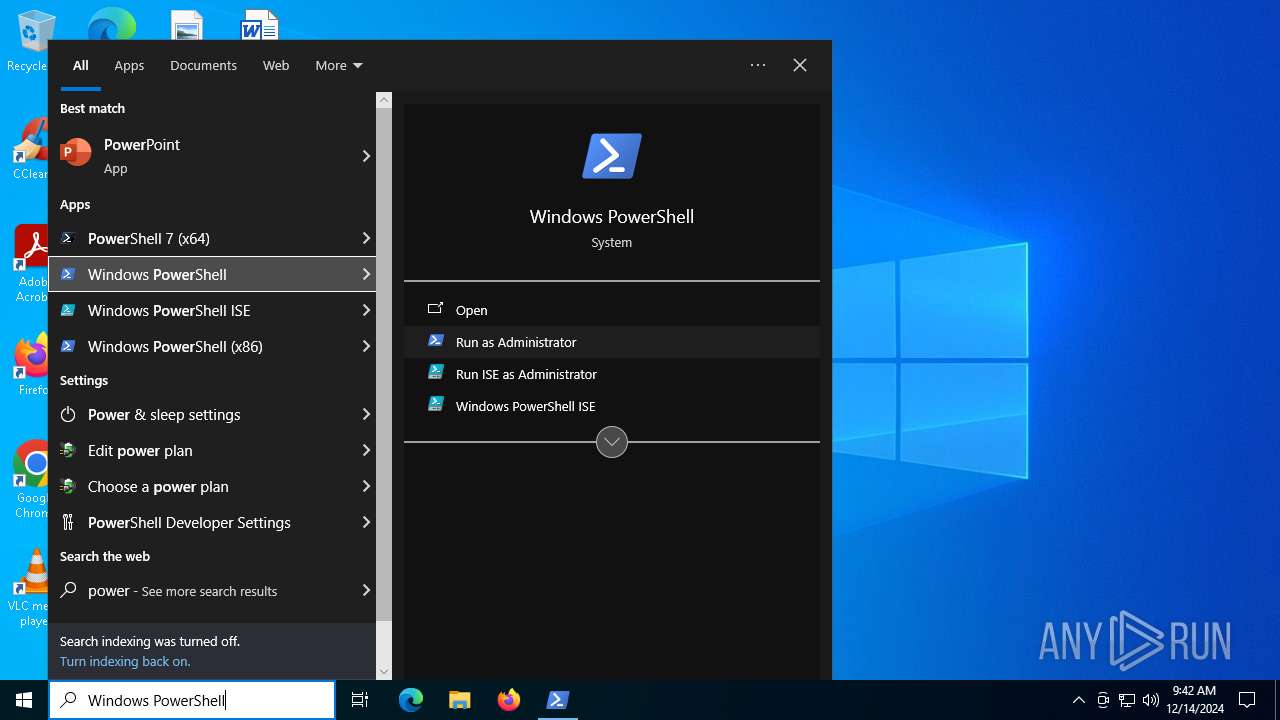Open File Explorer from taskbar
The width and height of the screenshot is (1280, 720).
[459, 700]
